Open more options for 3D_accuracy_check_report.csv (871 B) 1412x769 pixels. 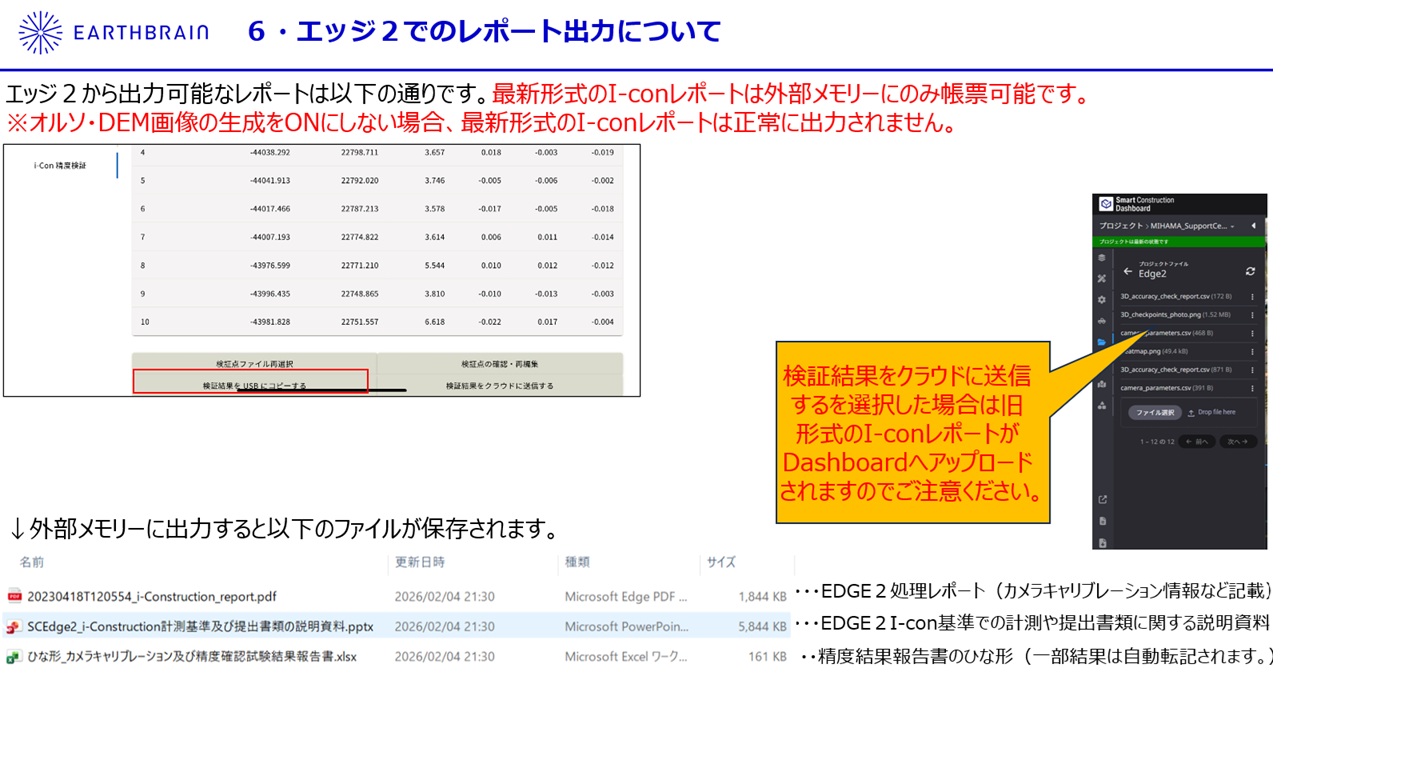1252,370
